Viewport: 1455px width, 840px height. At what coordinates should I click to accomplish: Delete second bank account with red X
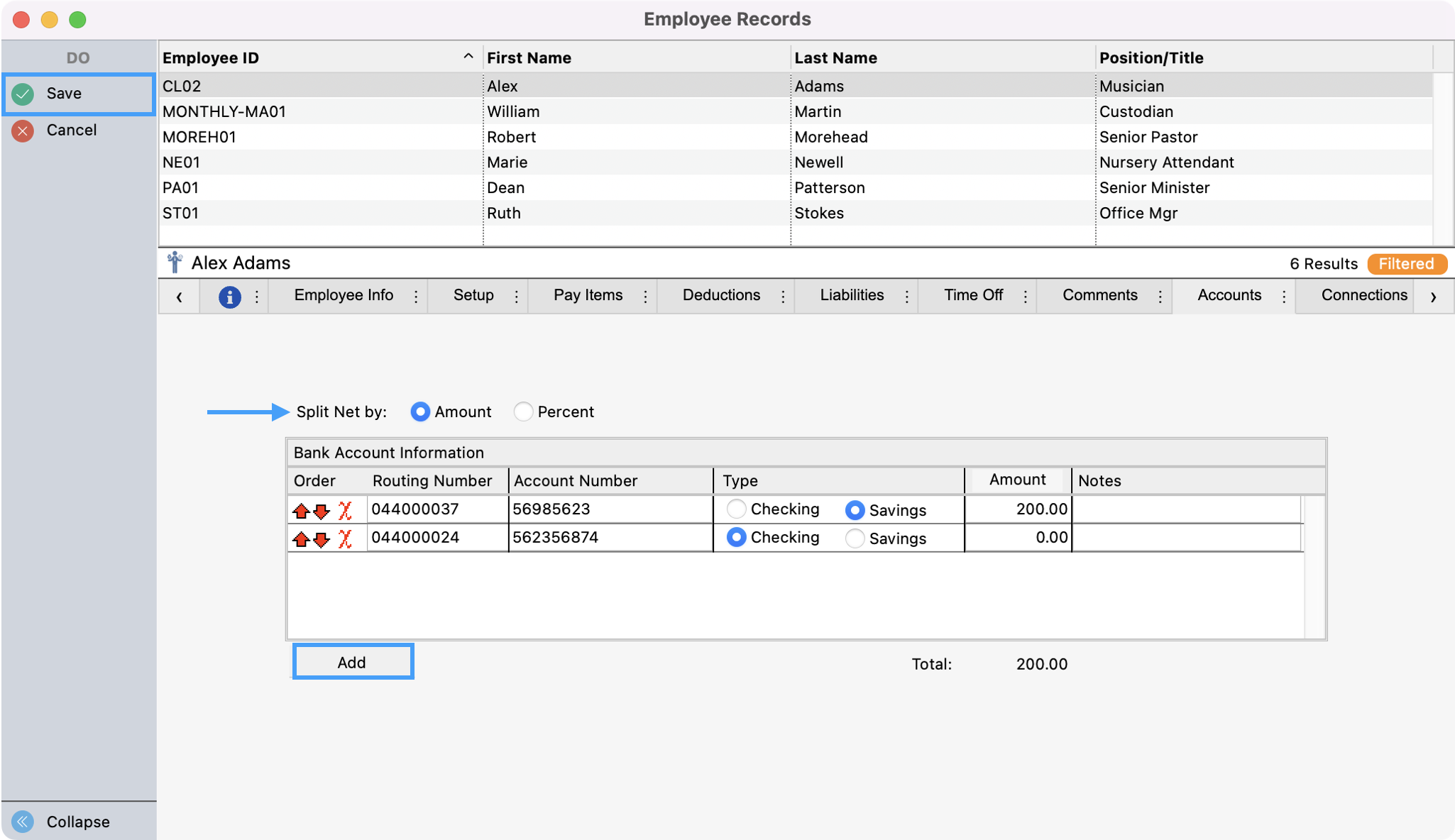pyautogui.click(x=346, y=539)
